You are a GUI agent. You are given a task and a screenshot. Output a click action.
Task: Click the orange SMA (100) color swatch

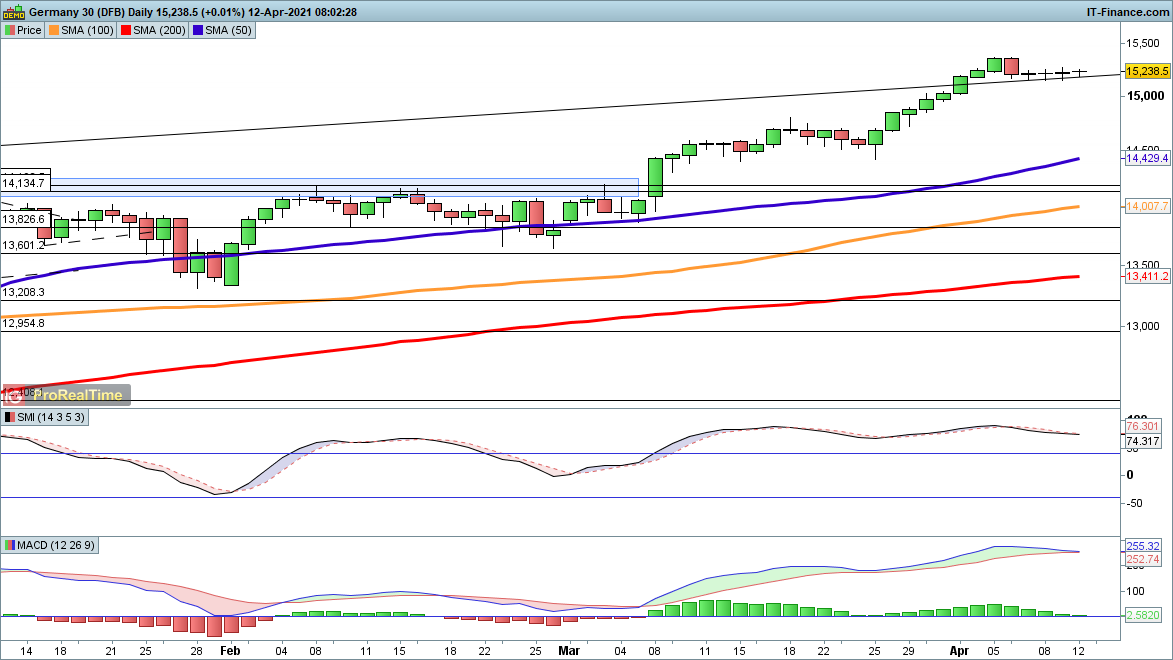[55, 30]
